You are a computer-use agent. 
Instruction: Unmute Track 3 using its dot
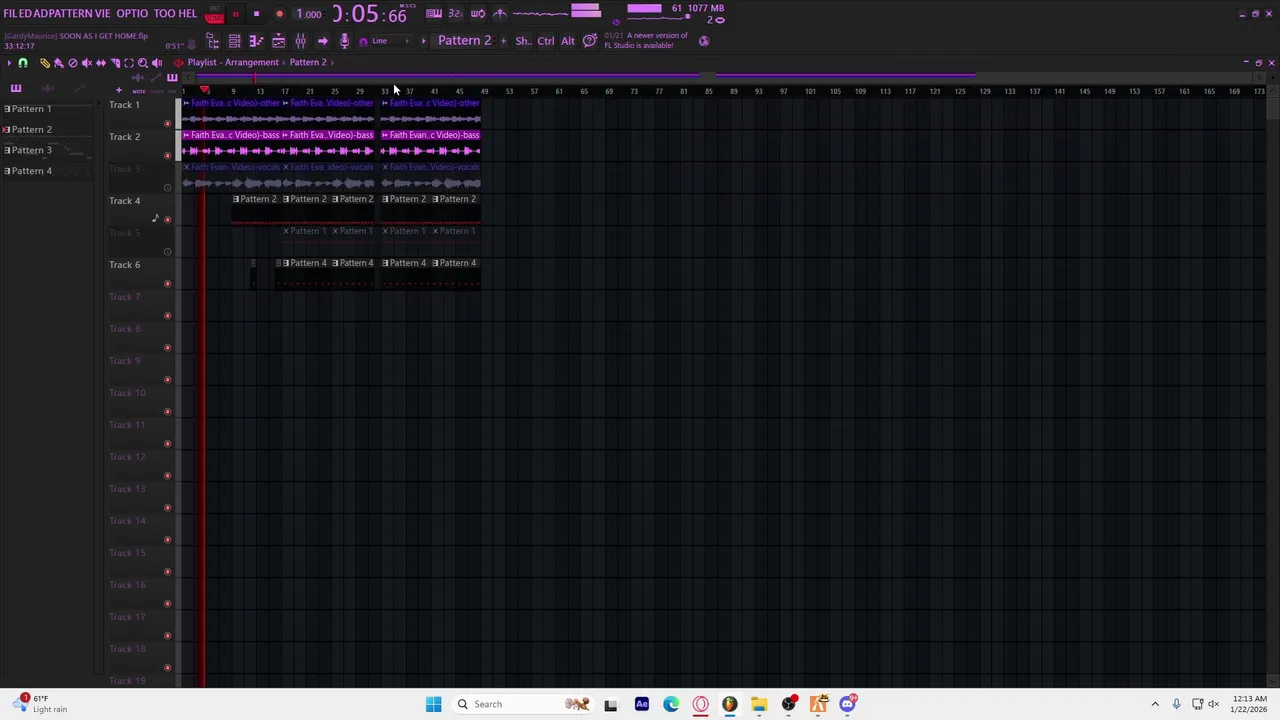click(167, 188)
